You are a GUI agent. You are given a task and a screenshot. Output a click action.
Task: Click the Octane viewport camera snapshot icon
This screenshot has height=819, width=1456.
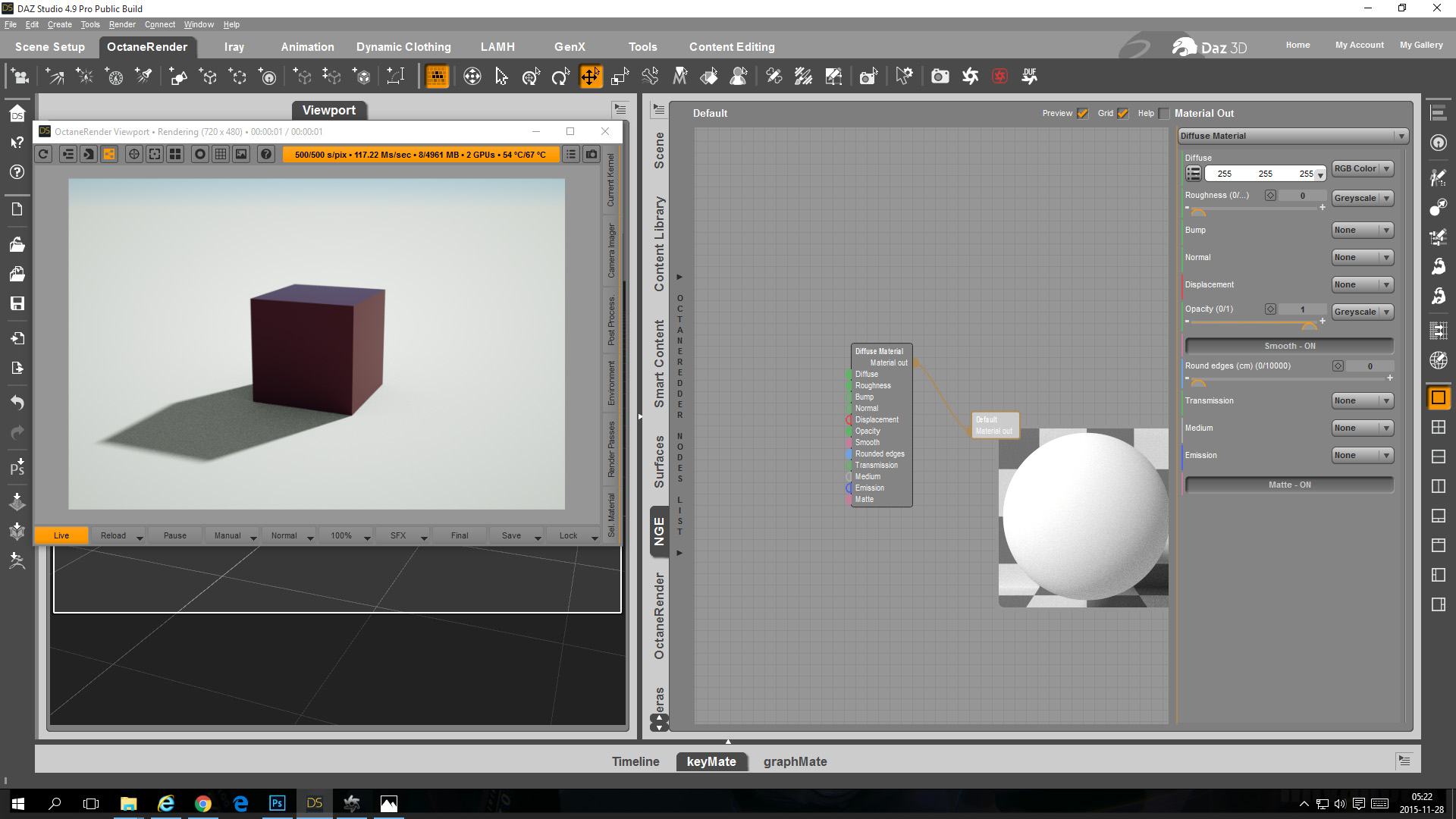[591, 155]
